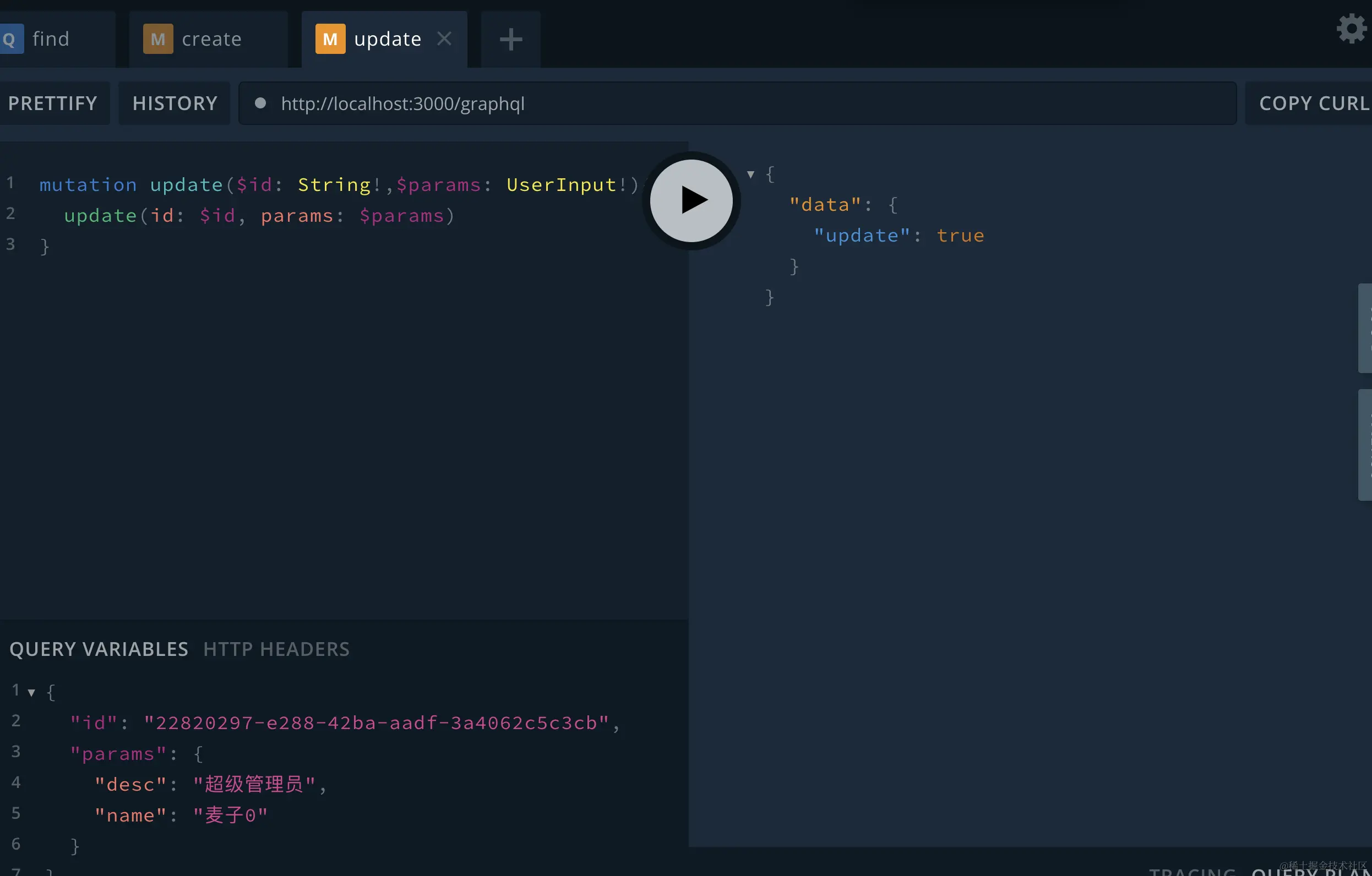This screenshot has width=1372, height=876.
Task: Run the mutation with the play button
Action: coord(691,200)
